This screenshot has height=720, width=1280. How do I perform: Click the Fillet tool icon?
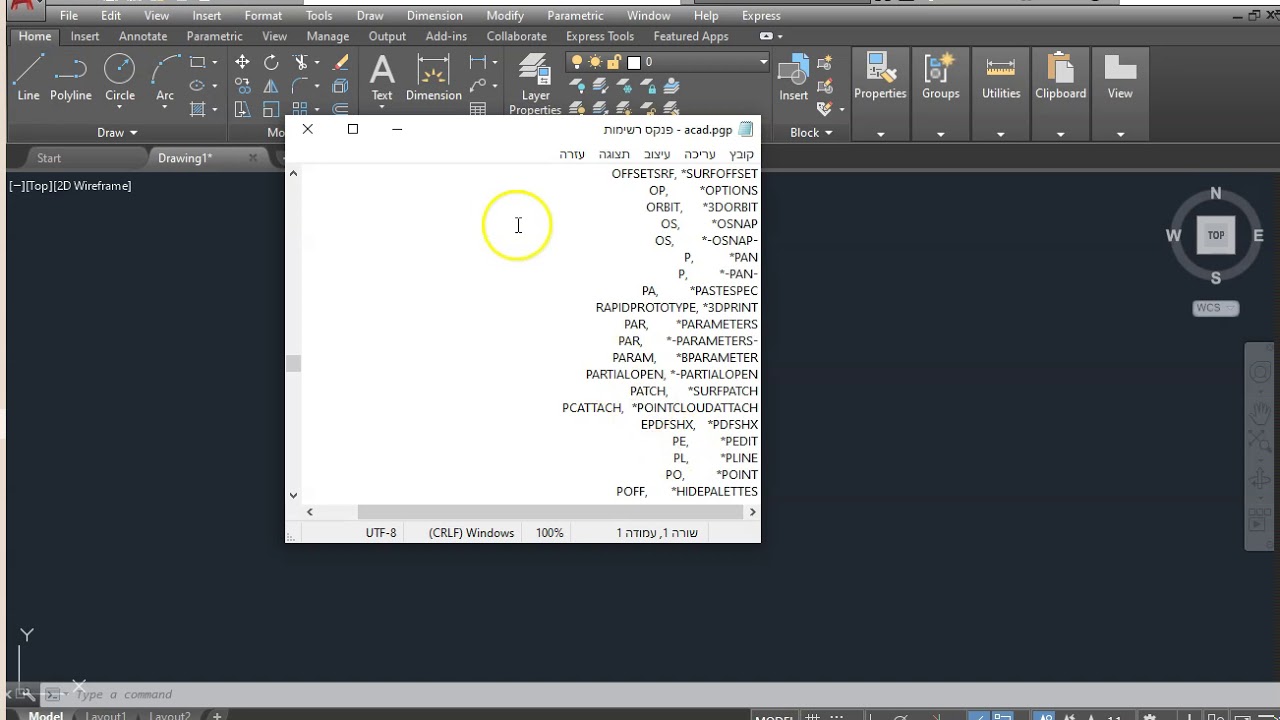[x=300, y=86]
